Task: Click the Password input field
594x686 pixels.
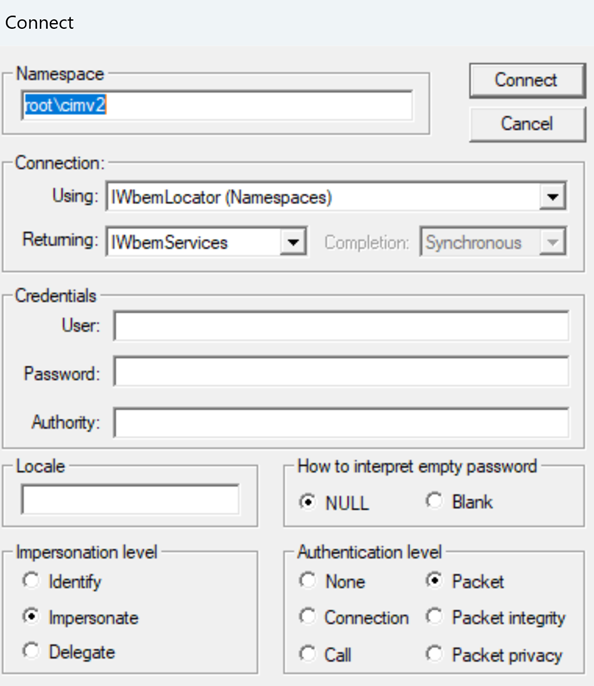Action: click(341, 371)
